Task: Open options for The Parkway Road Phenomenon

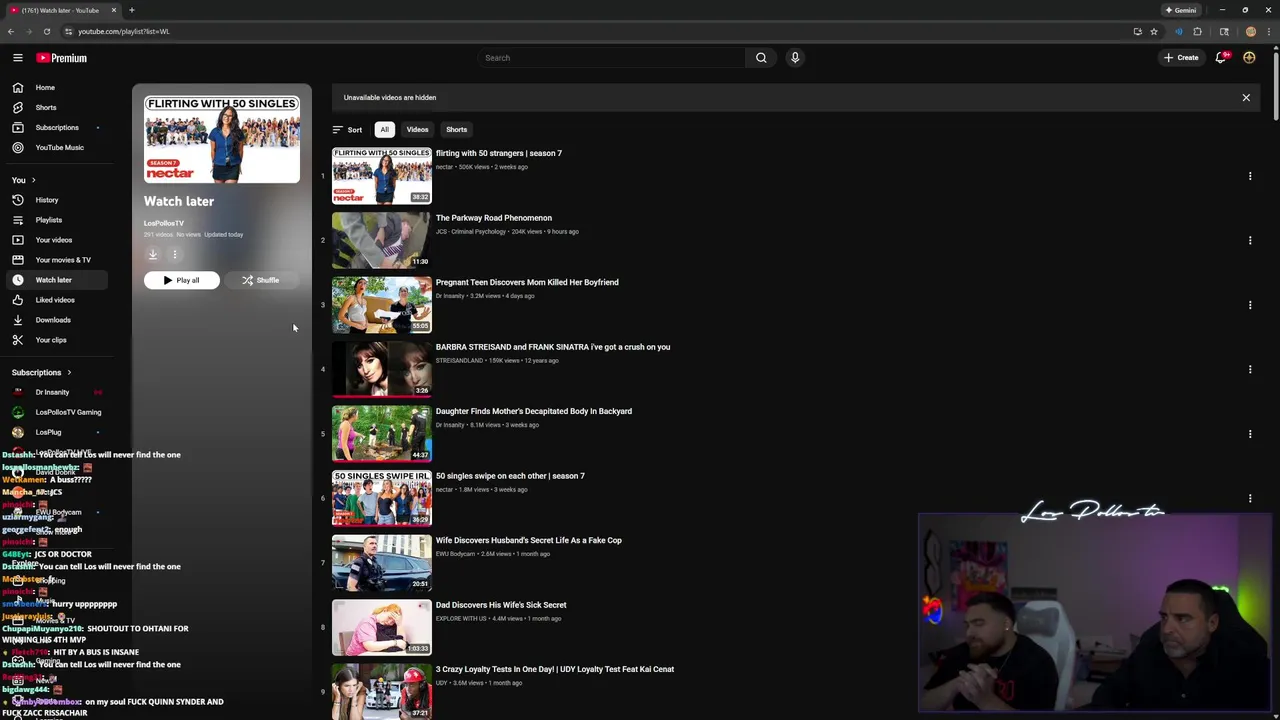Action: pos(1249,240)
